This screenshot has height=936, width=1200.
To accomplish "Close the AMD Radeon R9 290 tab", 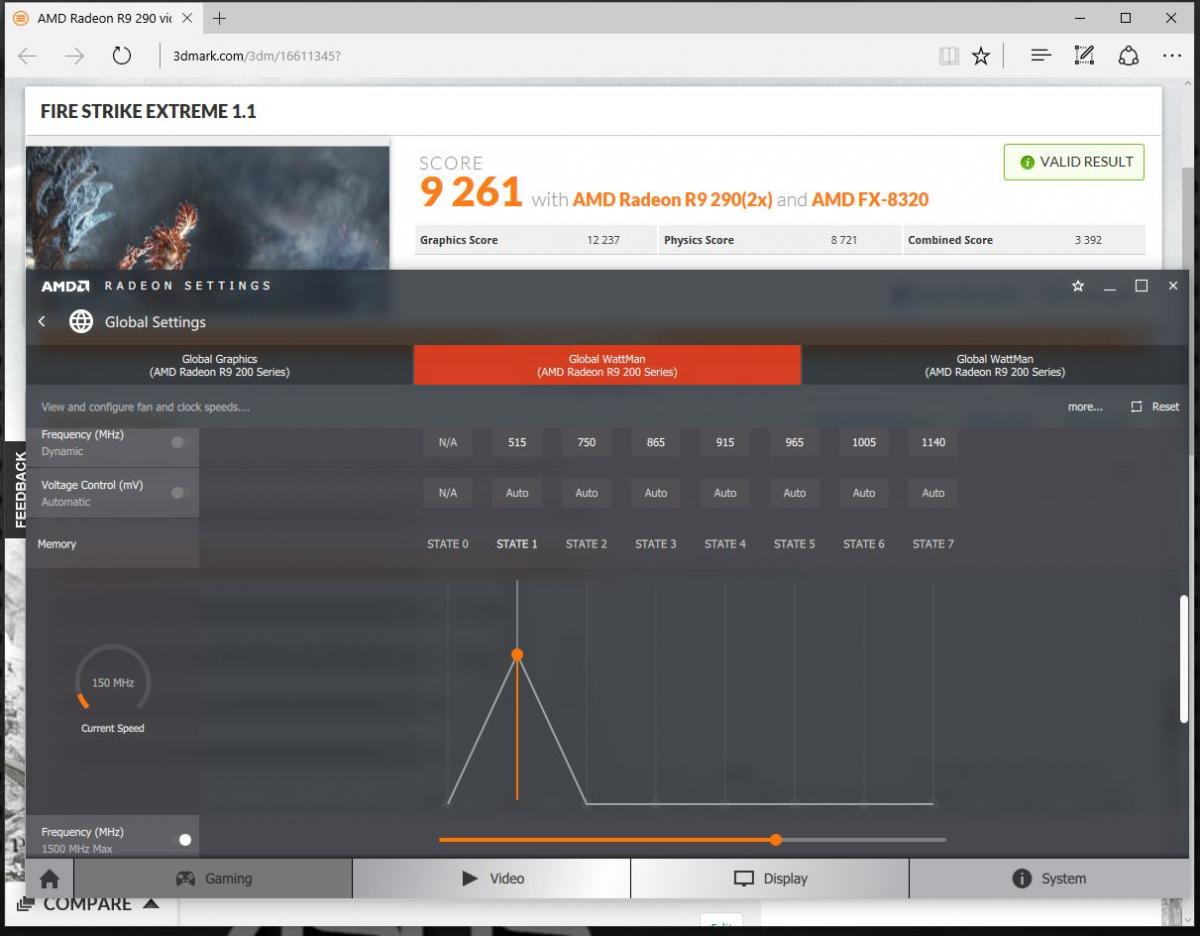I will coord(187,18).
